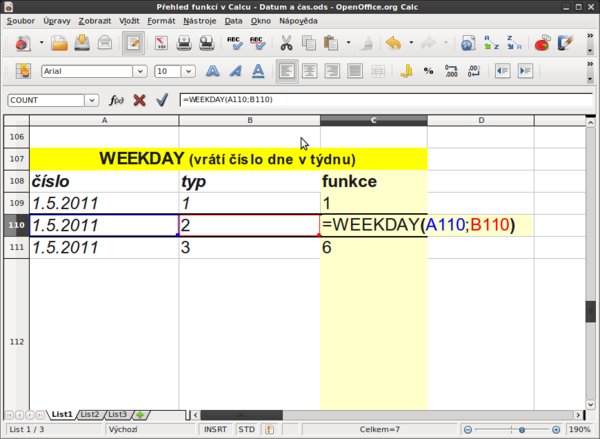
Task: Switch to the List3 sheet tab
Action: [117, 415]
